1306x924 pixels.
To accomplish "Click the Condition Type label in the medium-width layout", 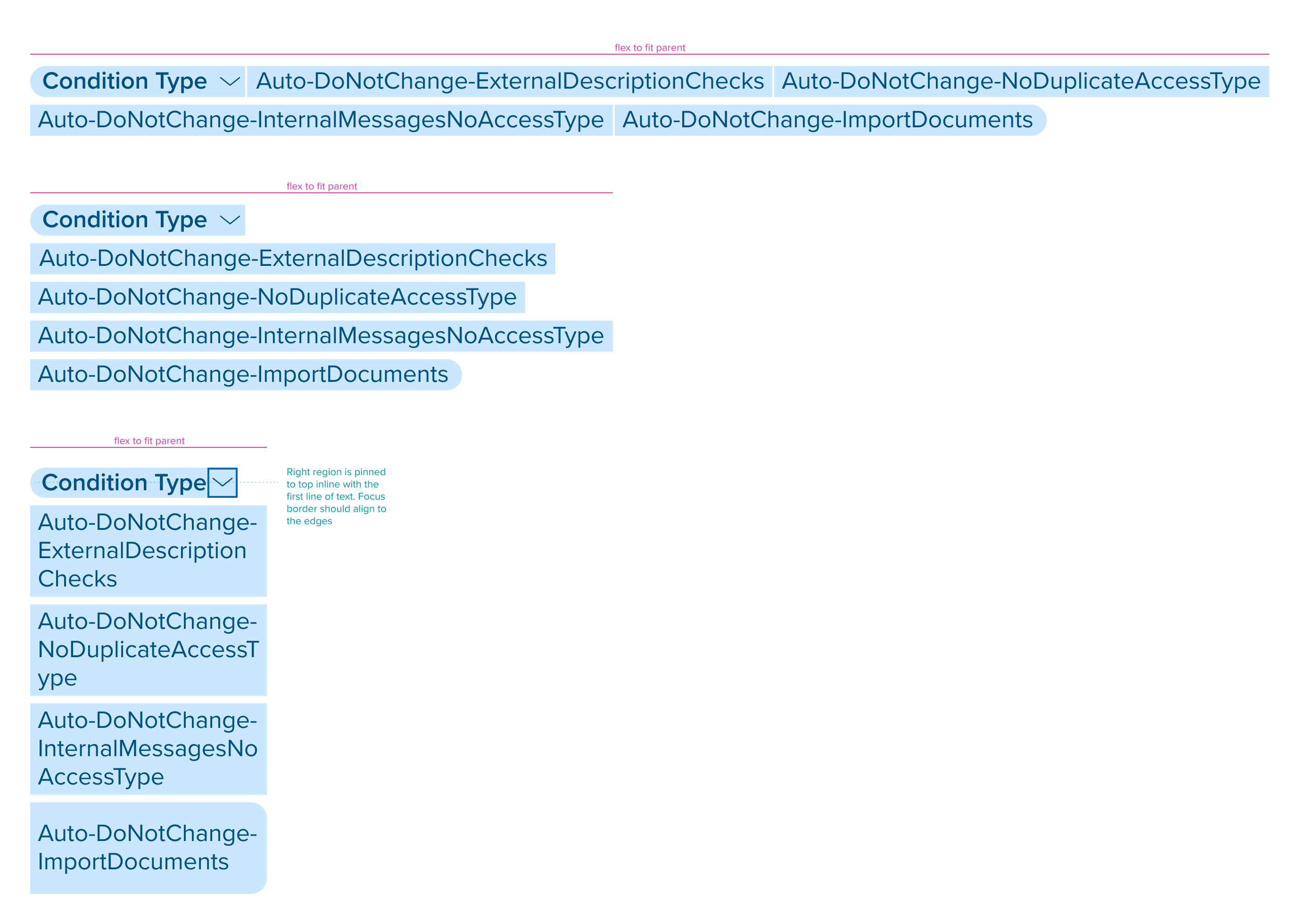I will 124,220.
